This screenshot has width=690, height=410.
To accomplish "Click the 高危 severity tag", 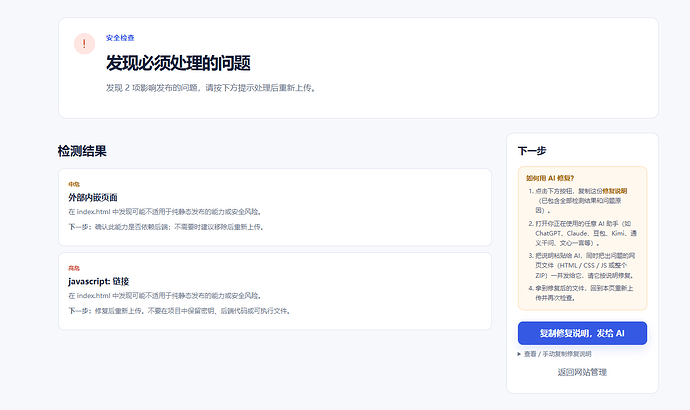I will 74,268.
